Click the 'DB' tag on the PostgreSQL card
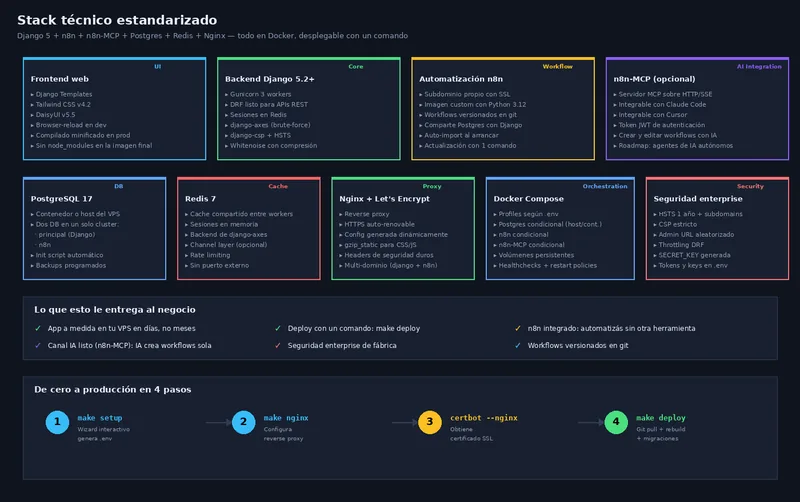 pos(118,186)
